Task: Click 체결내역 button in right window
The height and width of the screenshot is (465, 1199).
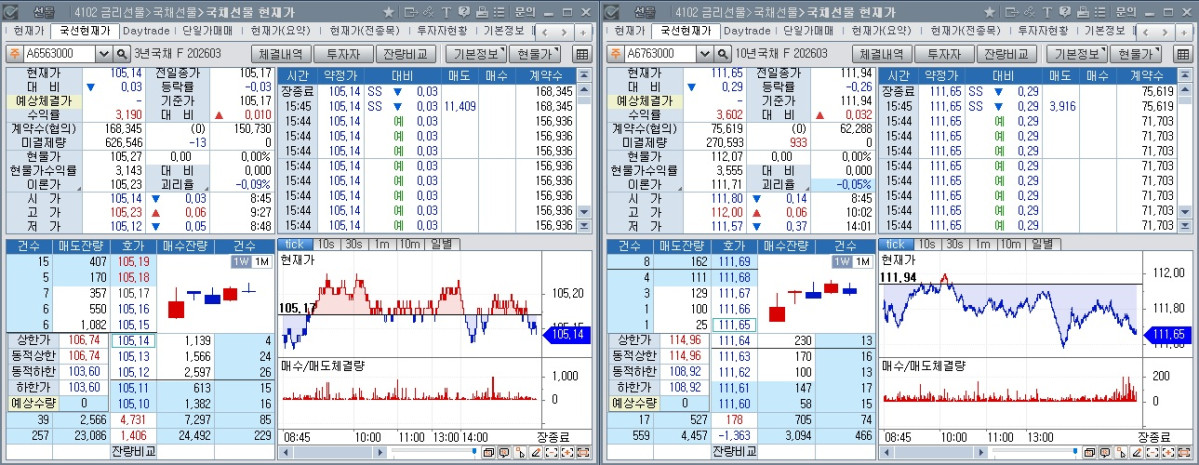Action: pyautogui.click(x=882, y=54)
